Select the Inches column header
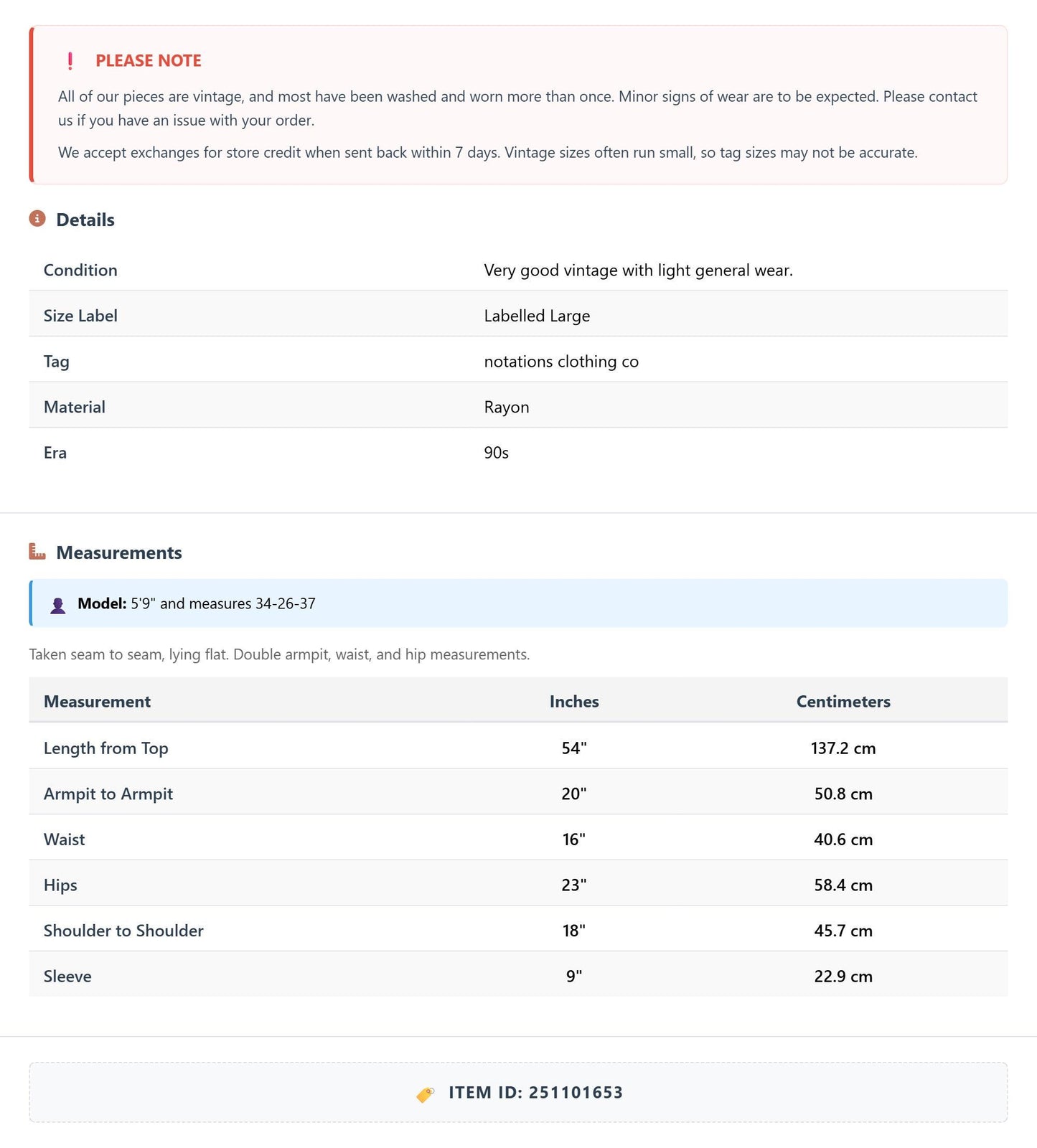1037x1148 pixels. (x=574, y=701)
